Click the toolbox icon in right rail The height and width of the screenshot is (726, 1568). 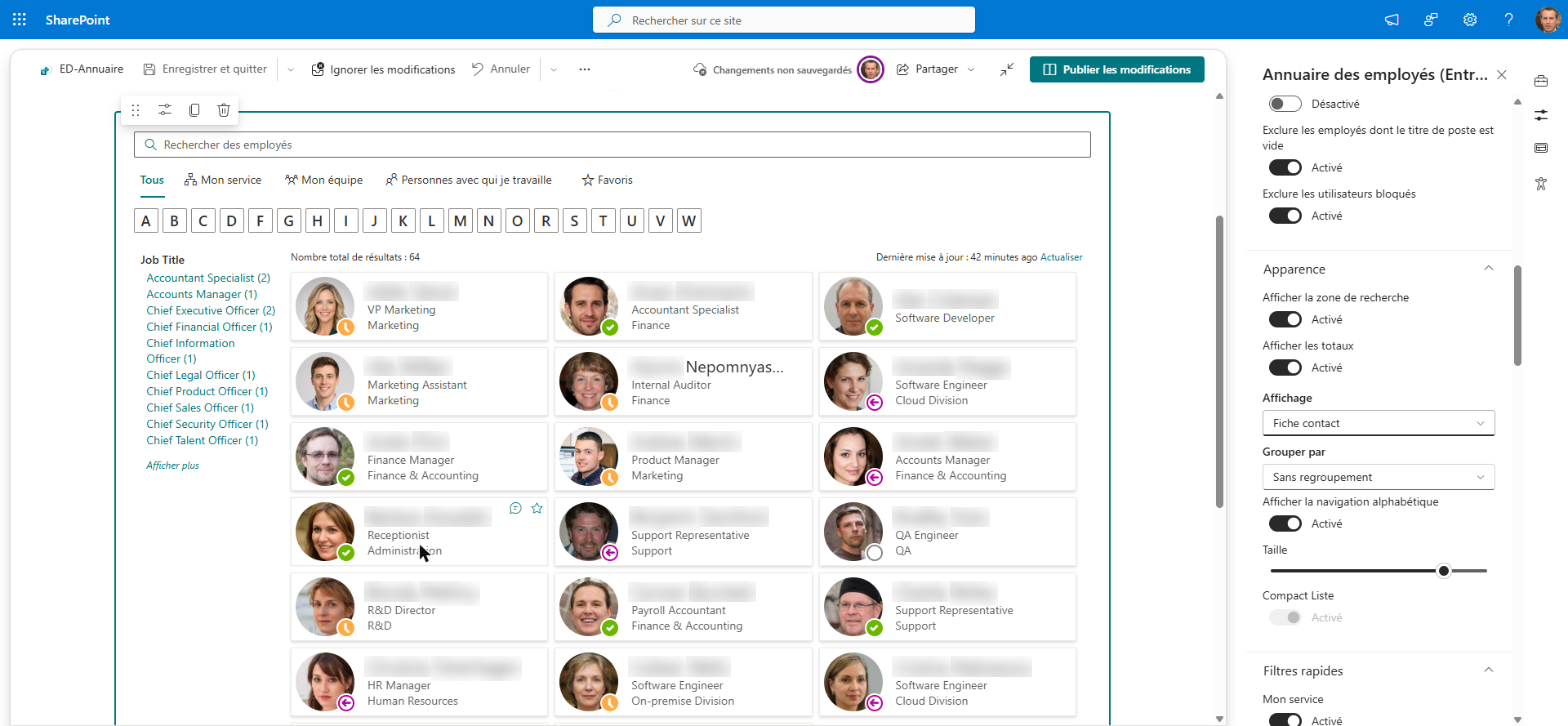(x=1541, y=80)
